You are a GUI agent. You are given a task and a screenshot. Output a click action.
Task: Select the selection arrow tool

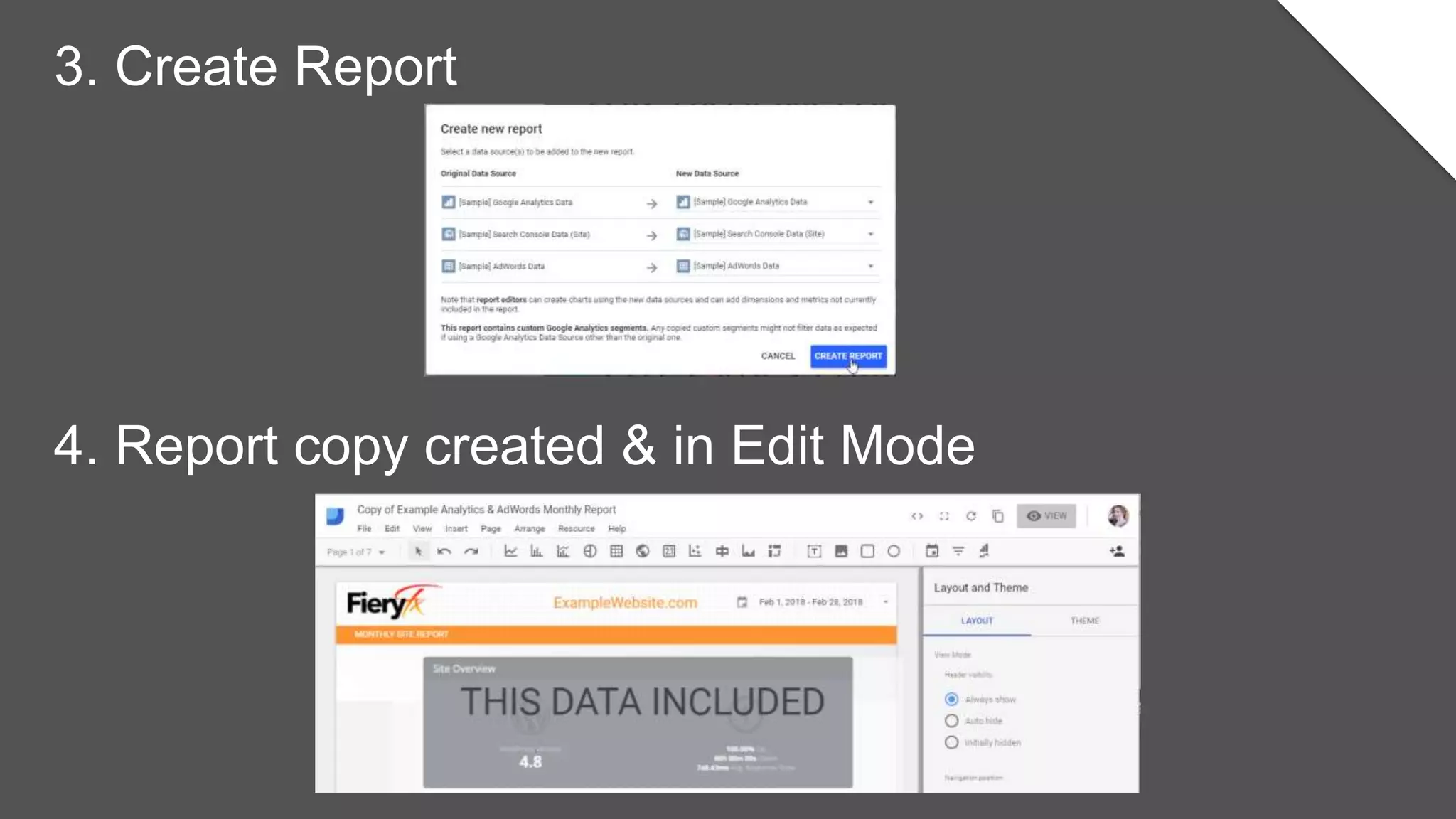418,551
